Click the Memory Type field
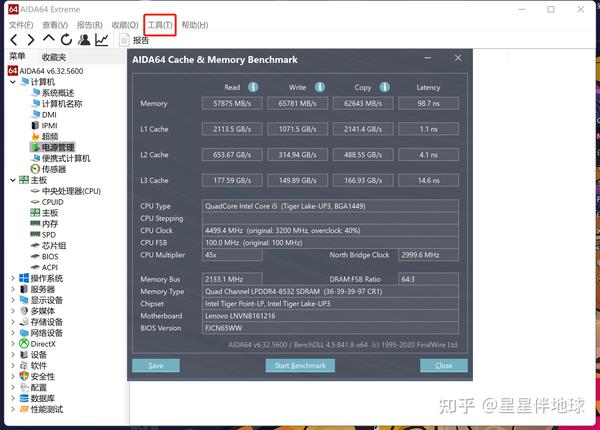 pyautogui.click(x=330, y=292)
